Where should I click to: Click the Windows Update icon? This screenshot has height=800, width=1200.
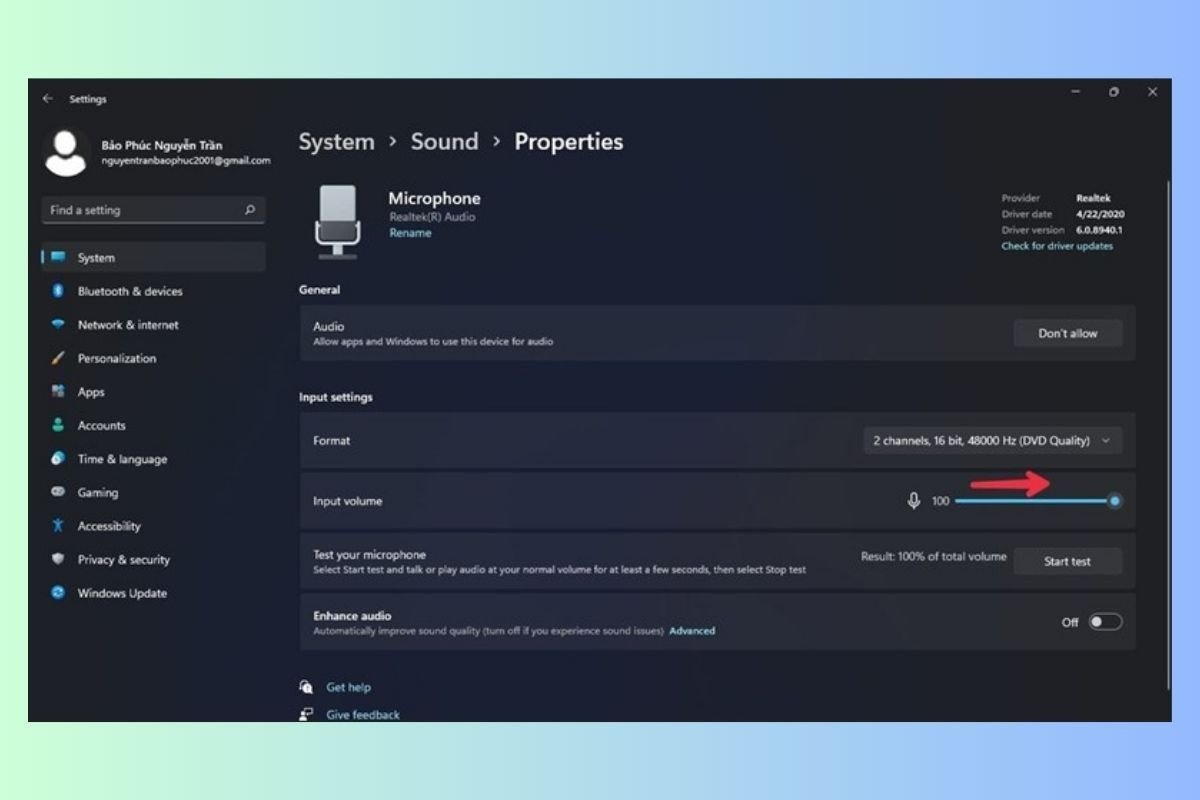tap(58, 593)
